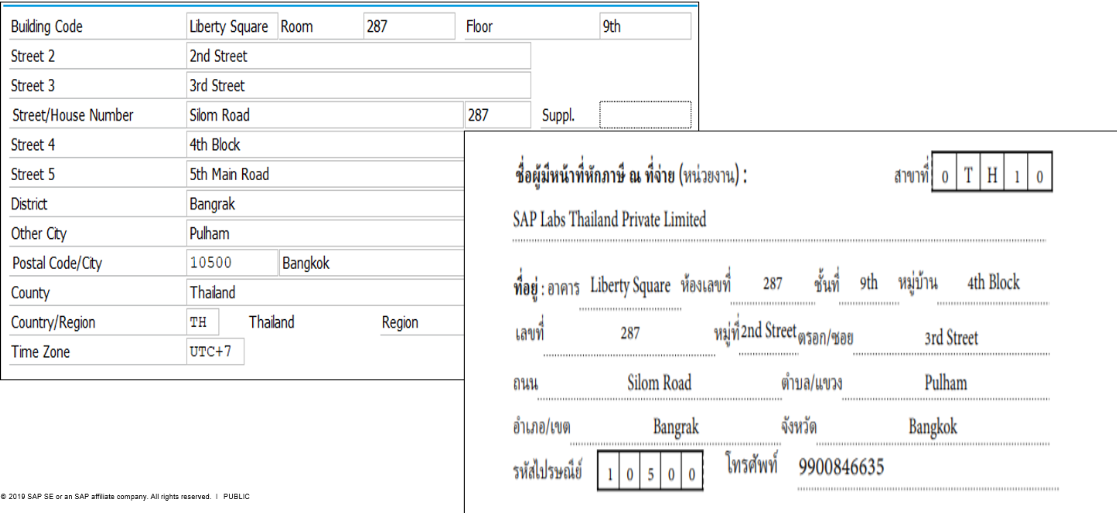The image size is (1117, 524).
Task: Click the Thailand text next to TH code
Action: [271, 323]
